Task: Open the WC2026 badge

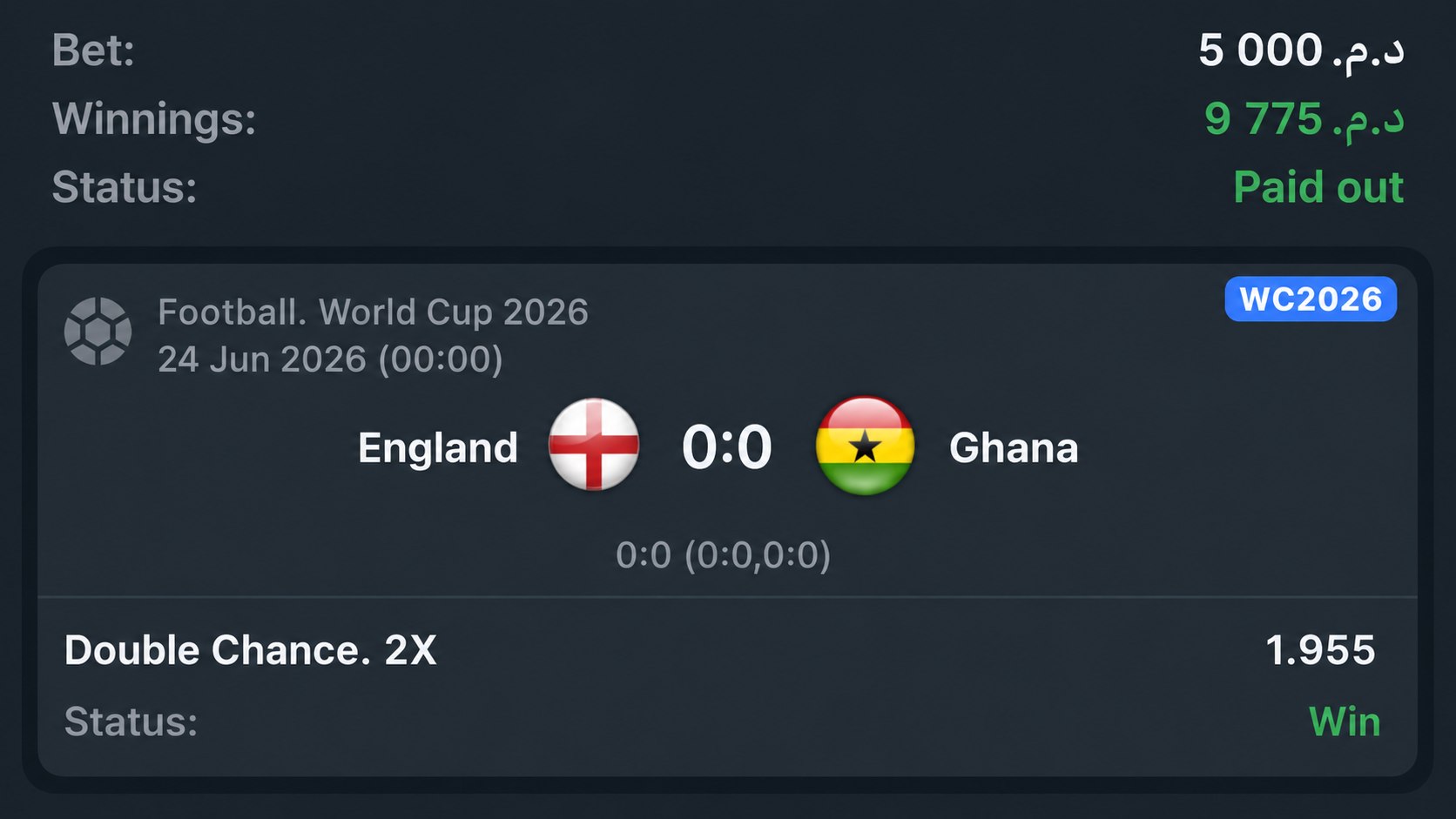Action: [x=1311, y=299]
